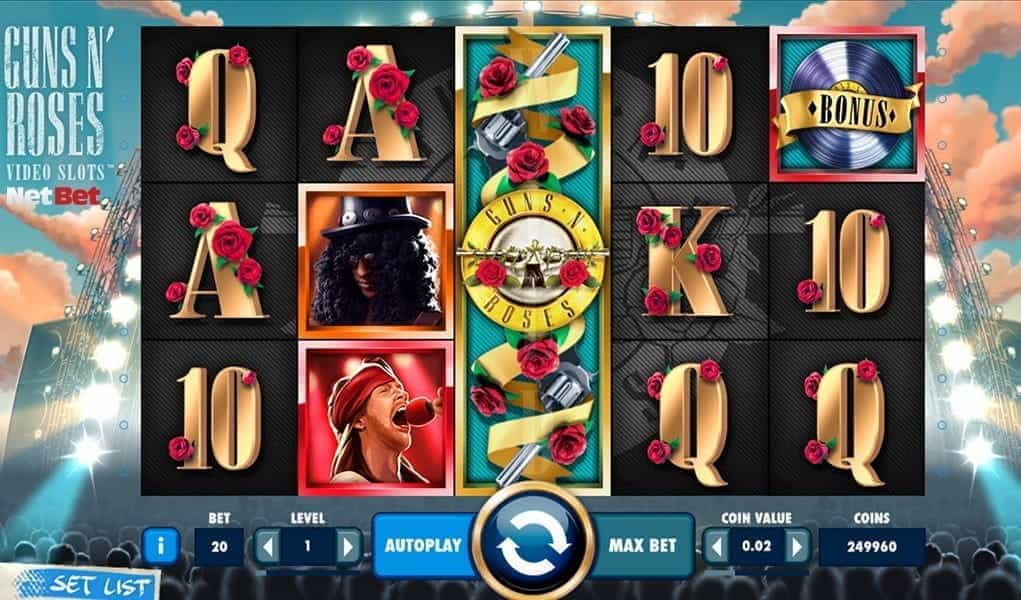Raise the coin value with right arrow
1021x600 pixels.
797,546
